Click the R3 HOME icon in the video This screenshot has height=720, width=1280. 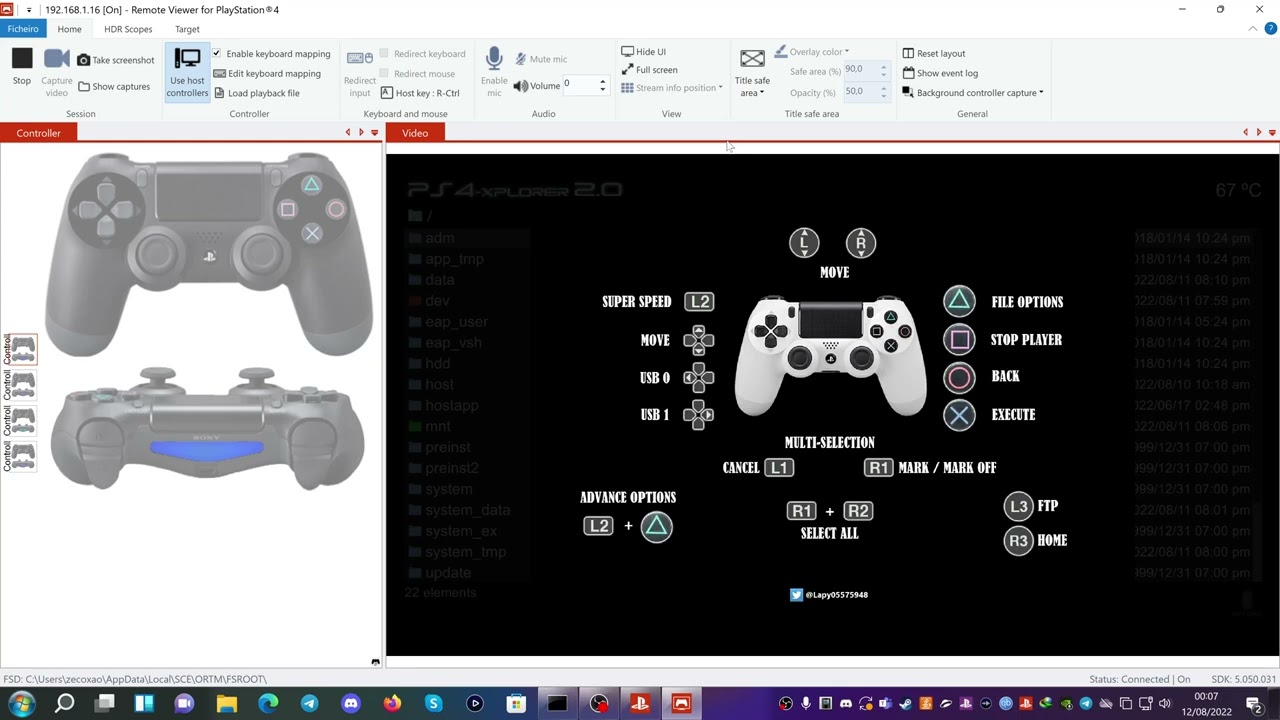coord(1018,541)
